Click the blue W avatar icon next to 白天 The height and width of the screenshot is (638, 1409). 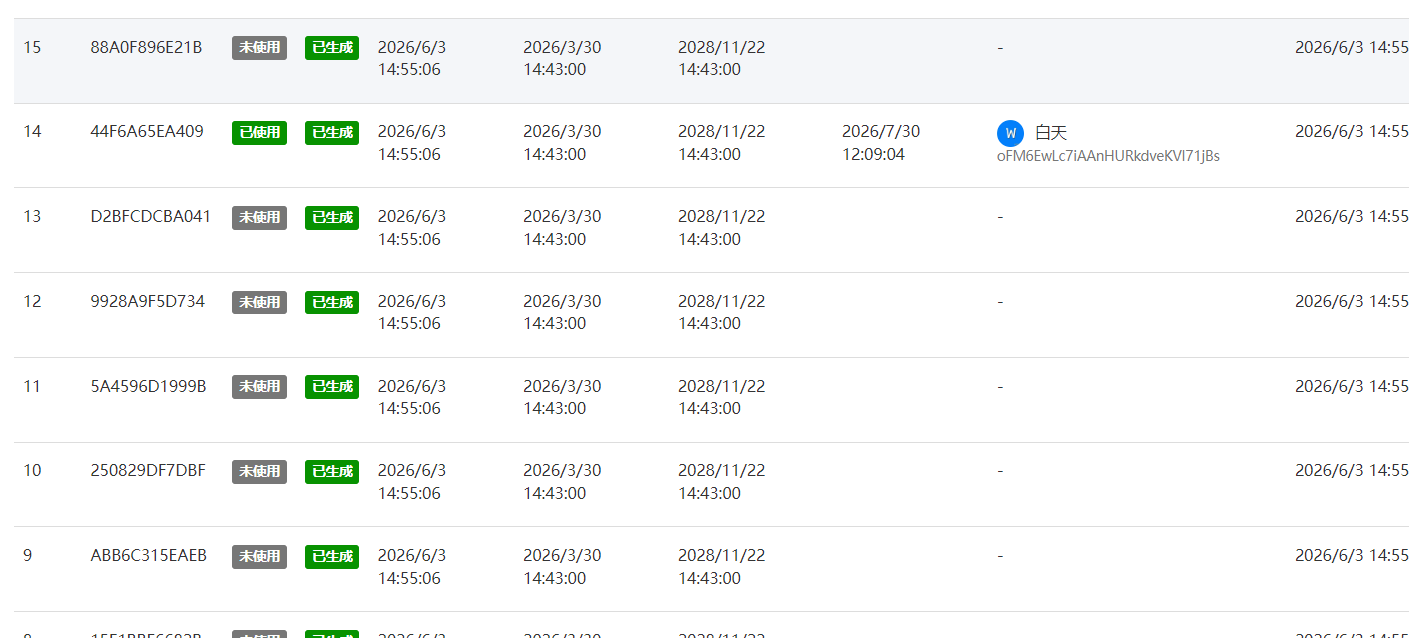[x=1010, y=132]
